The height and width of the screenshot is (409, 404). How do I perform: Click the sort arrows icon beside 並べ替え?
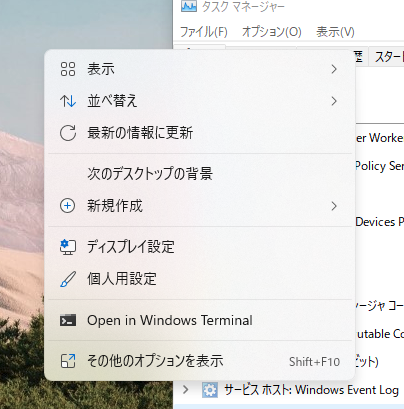(68, 101)
